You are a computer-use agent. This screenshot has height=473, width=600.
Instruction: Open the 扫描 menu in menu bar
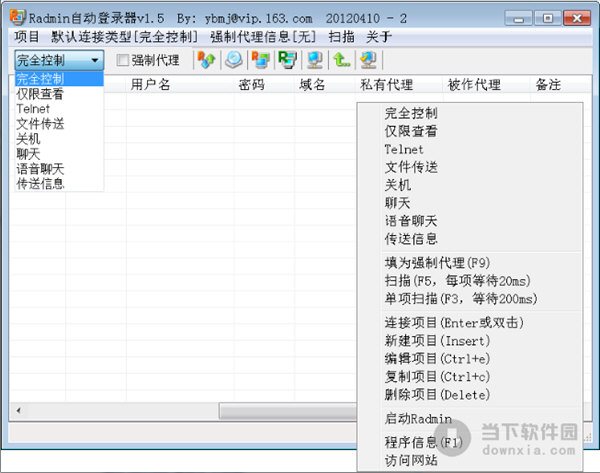341,37
